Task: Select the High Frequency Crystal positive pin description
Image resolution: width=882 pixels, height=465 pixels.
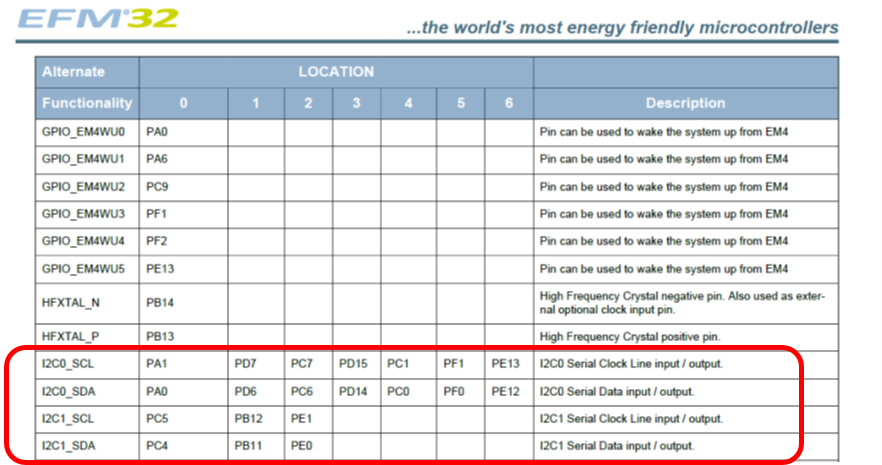Action: point(632,337)
